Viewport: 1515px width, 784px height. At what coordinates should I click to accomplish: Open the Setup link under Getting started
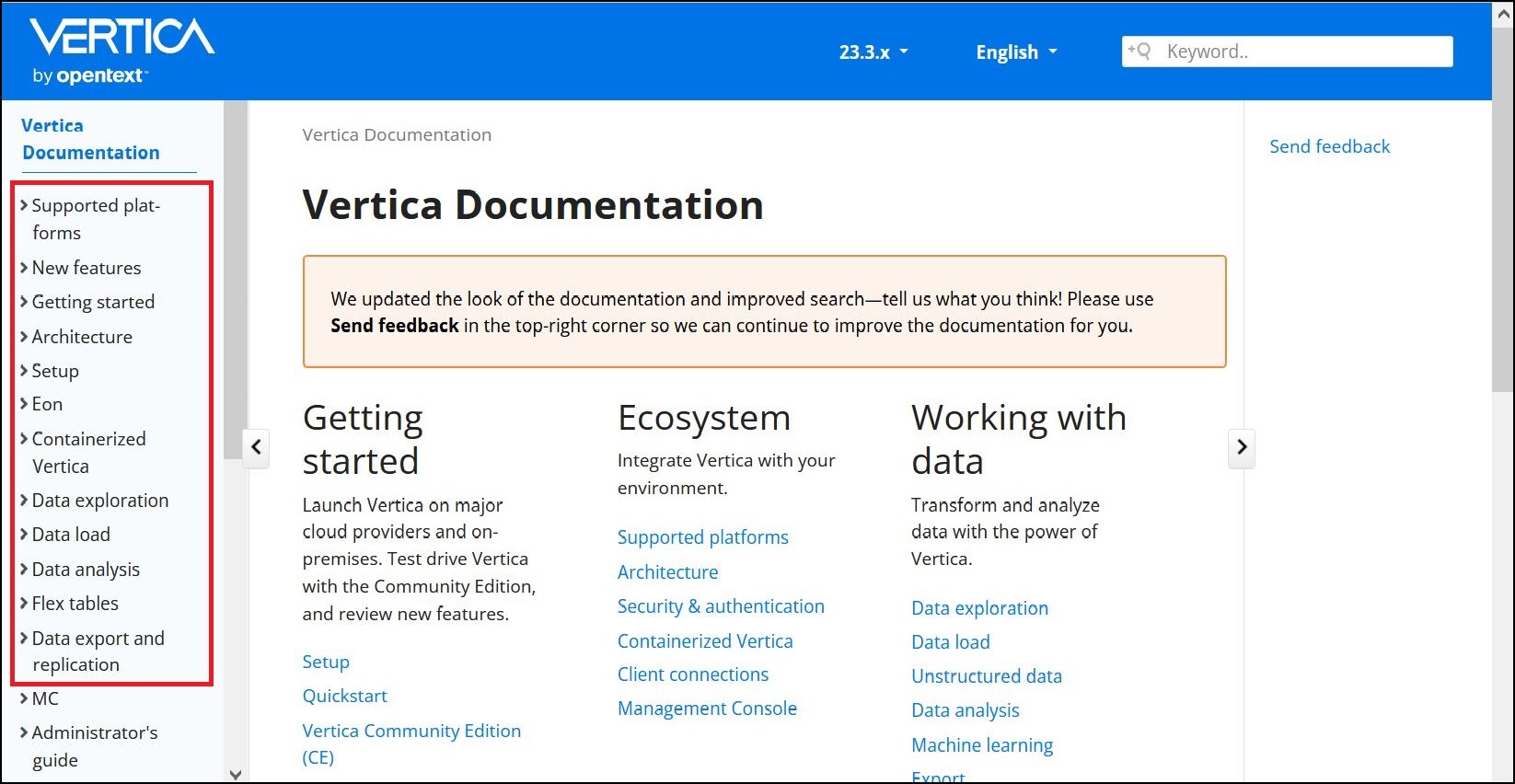pos(326,662)
